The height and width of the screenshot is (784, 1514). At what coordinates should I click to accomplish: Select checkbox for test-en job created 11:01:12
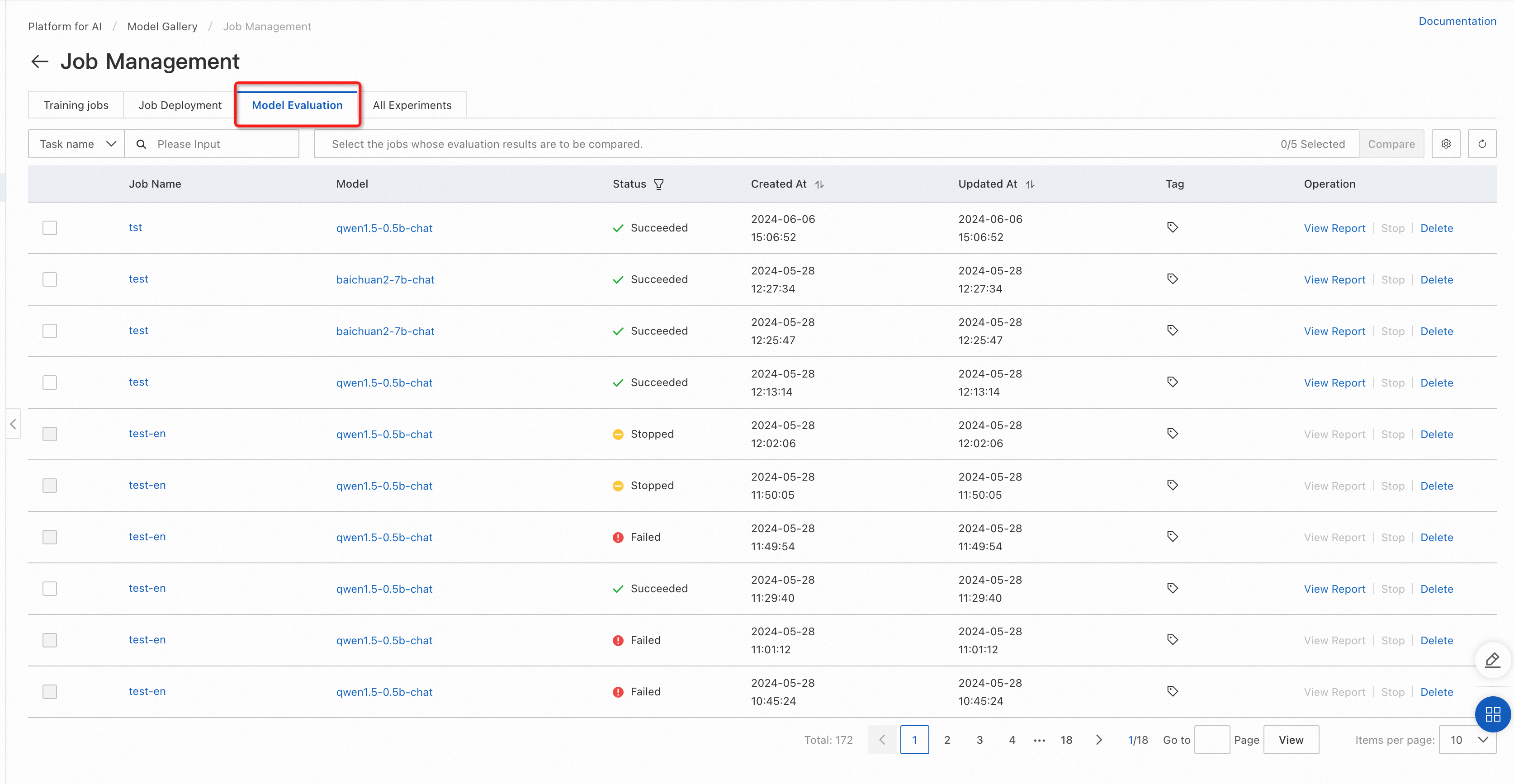[50, 641]
